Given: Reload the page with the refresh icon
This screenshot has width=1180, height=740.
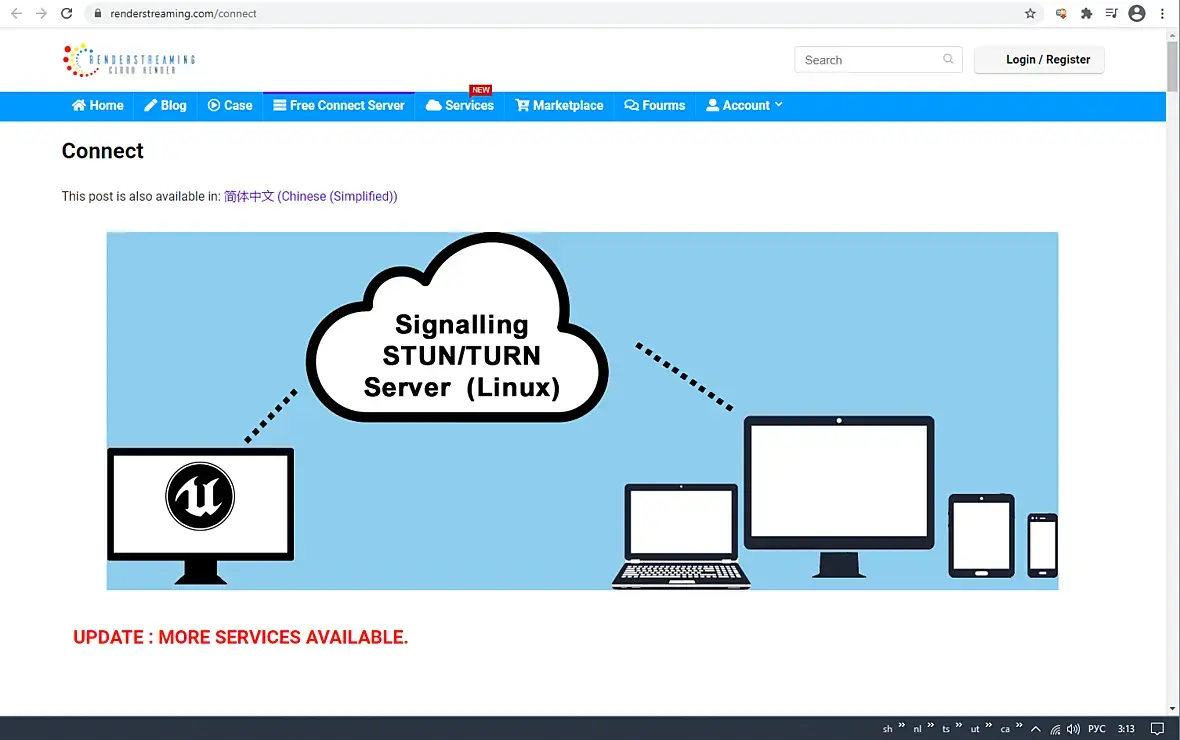Looking at the screenshot, I should [66, 14].
